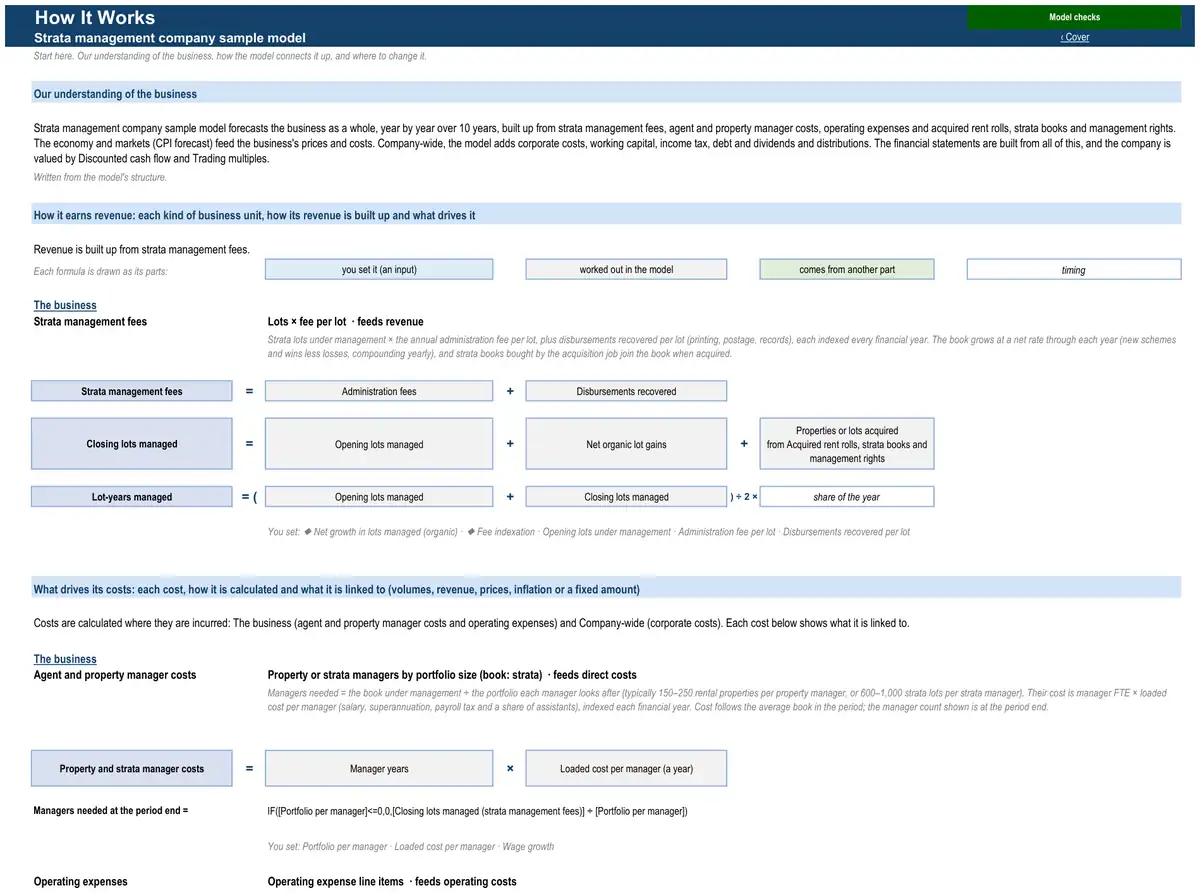Click the 'Managers needed at the period end =' label
Viewport: 1200px width, 893px height.
pyautogui.click(x=111, y=810)
